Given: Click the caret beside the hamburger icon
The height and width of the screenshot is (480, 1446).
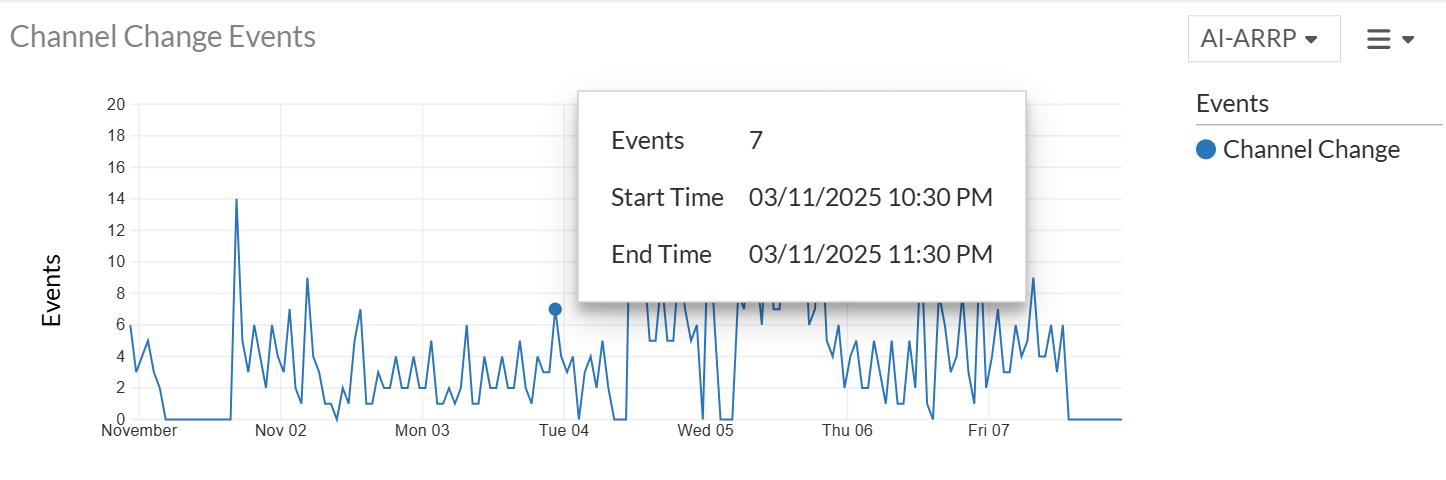Looking at the screenshot, I should tap(1408, 40).
